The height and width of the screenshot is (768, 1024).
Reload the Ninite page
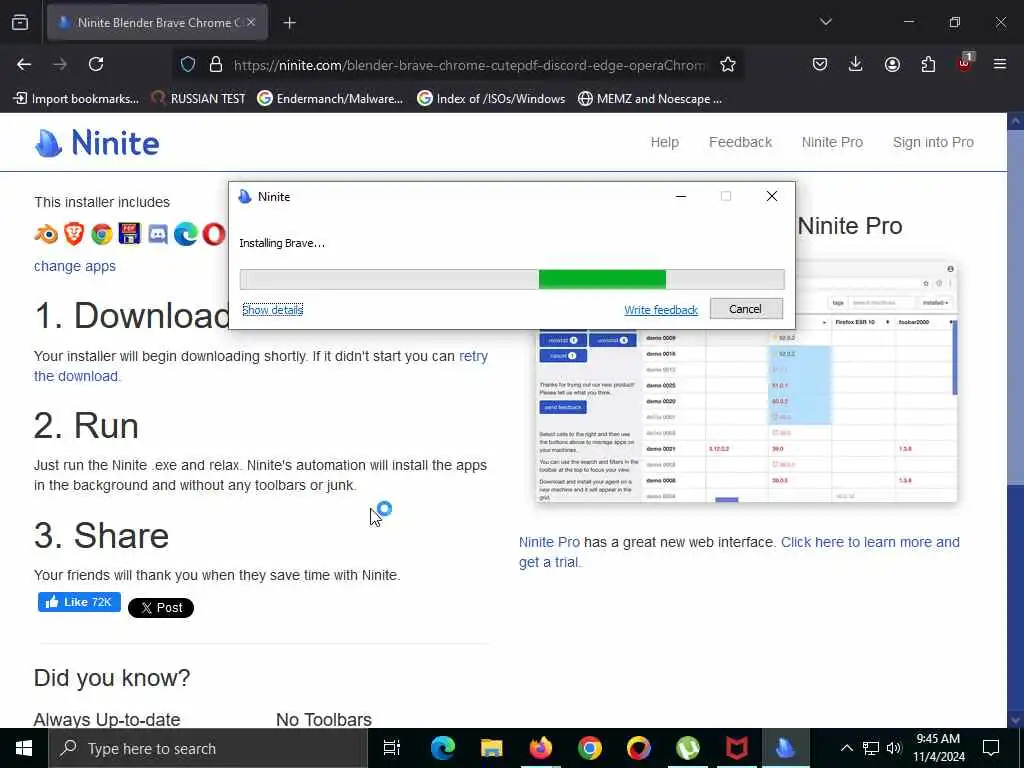point(96,64)
